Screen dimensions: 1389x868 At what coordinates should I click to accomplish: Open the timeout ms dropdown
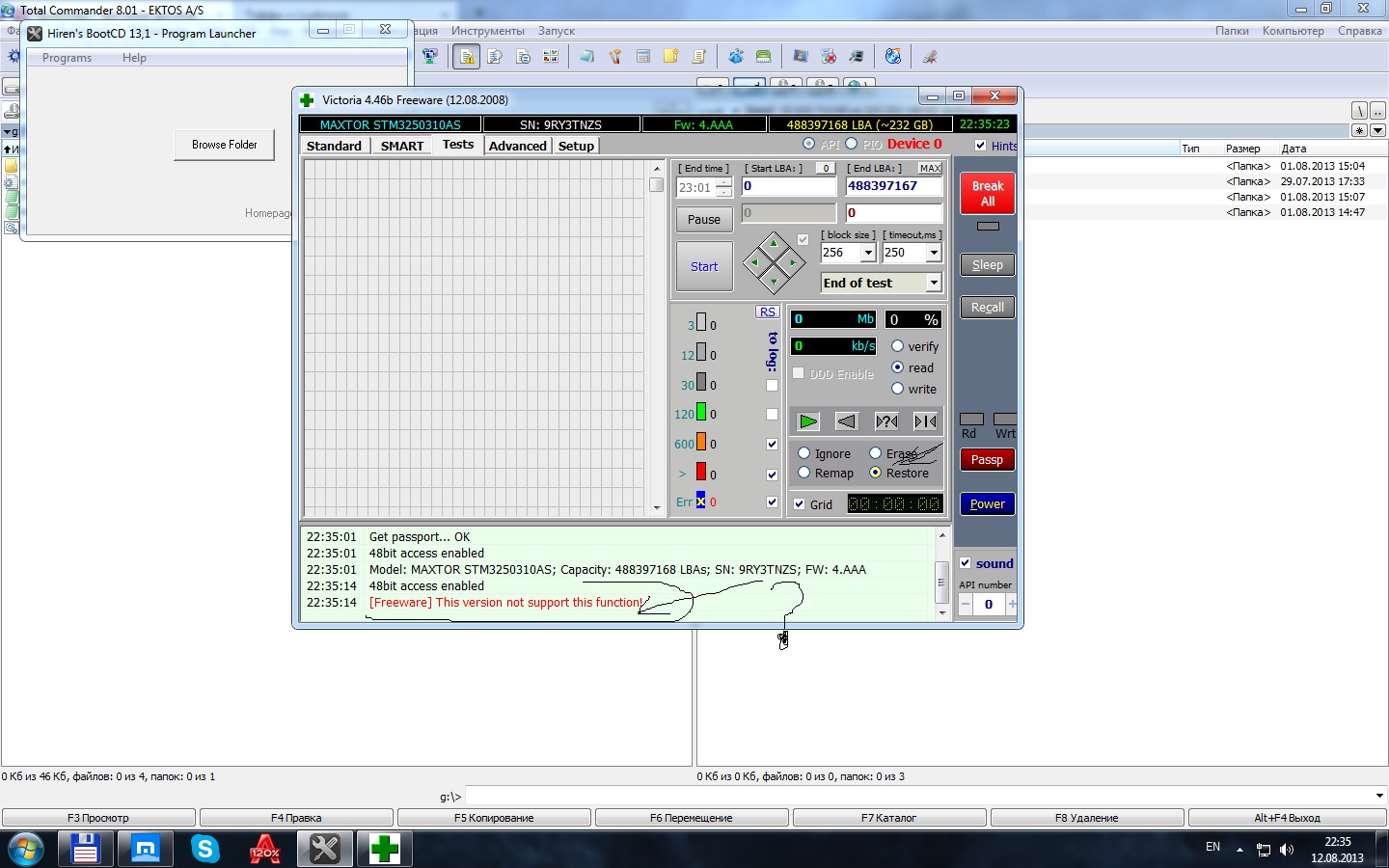pyautogui.click(x=934, y=253)
